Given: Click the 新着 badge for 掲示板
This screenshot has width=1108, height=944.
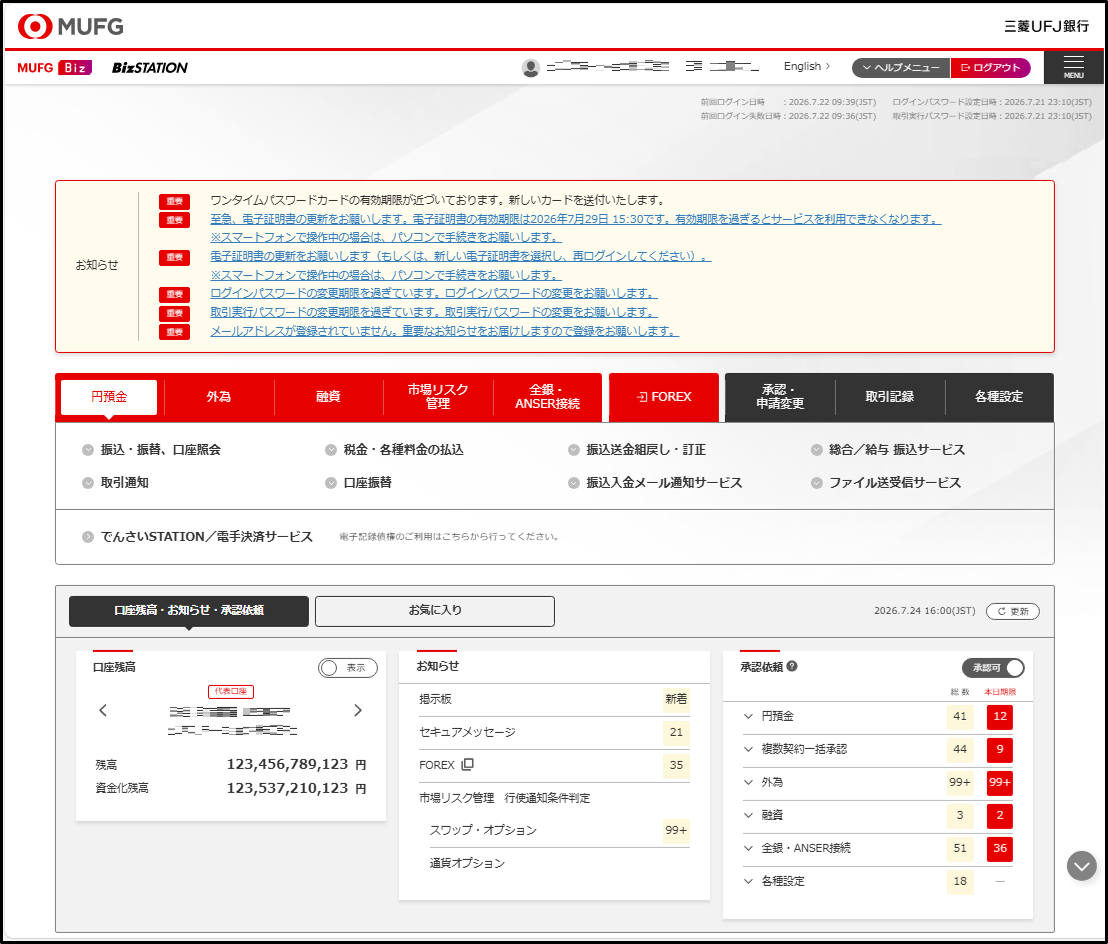Looking at the screenshot, I should click(676, 699).
